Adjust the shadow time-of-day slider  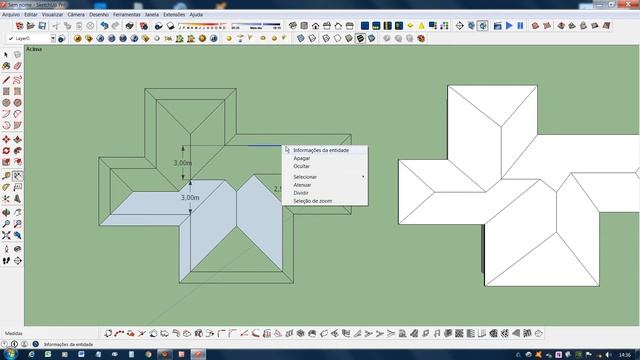256,26
